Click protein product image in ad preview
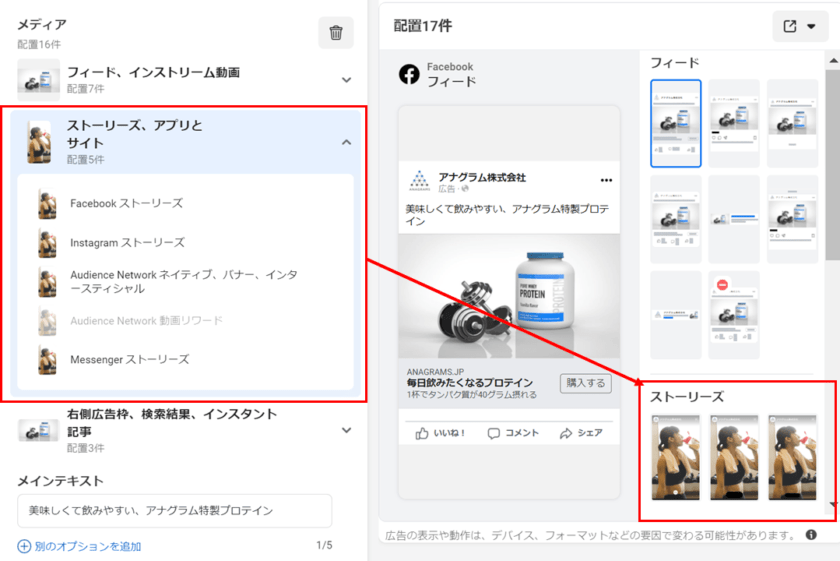 click(509, 296)
